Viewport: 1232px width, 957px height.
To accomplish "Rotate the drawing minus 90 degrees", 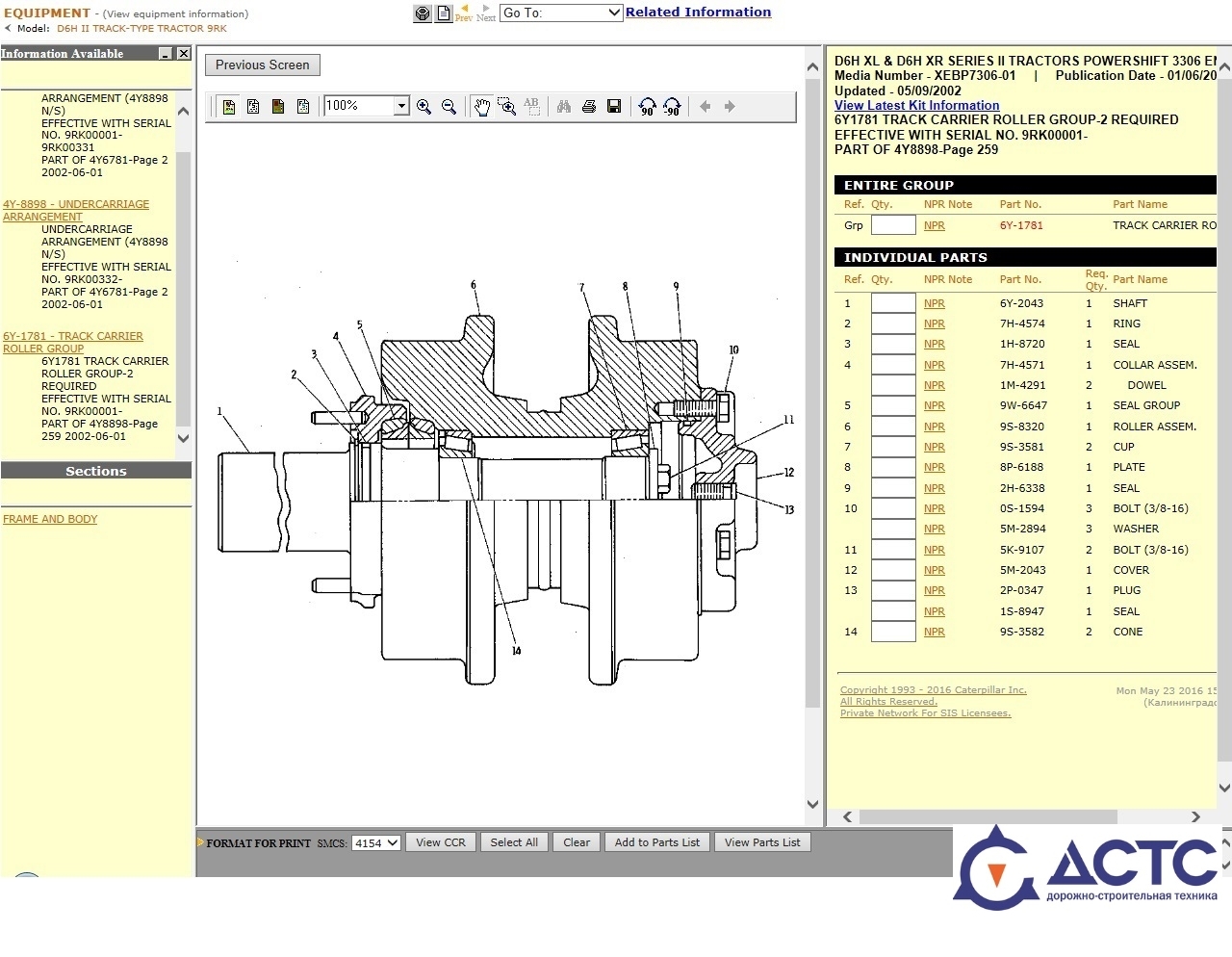I will tap(672, 107).
